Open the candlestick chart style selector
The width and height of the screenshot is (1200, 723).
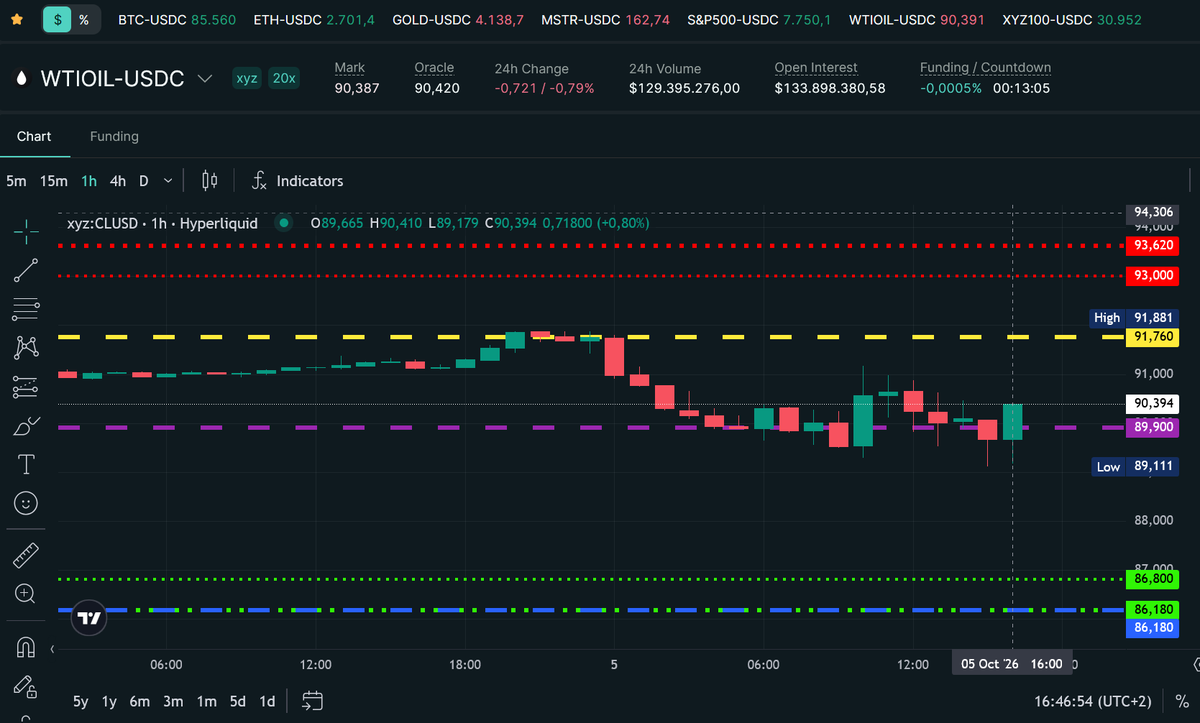coord(209,181)
